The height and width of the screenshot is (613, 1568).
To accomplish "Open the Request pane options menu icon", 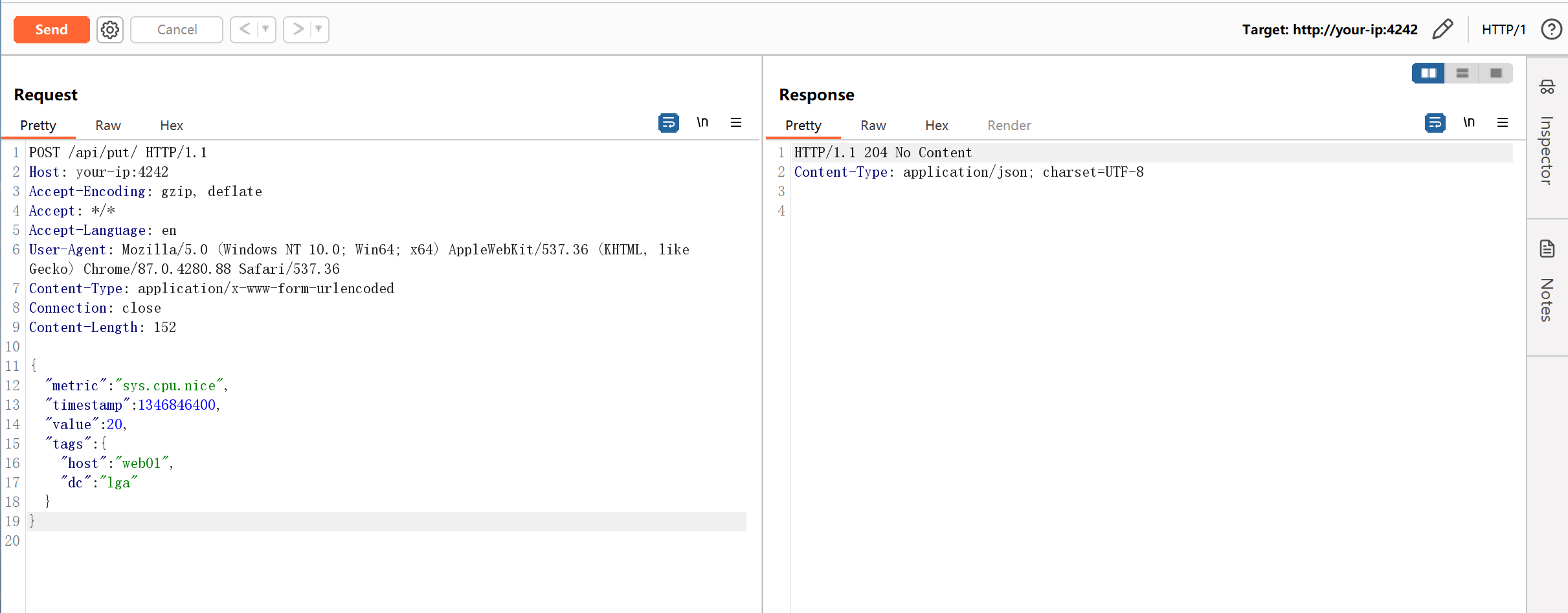I will 736,122.
